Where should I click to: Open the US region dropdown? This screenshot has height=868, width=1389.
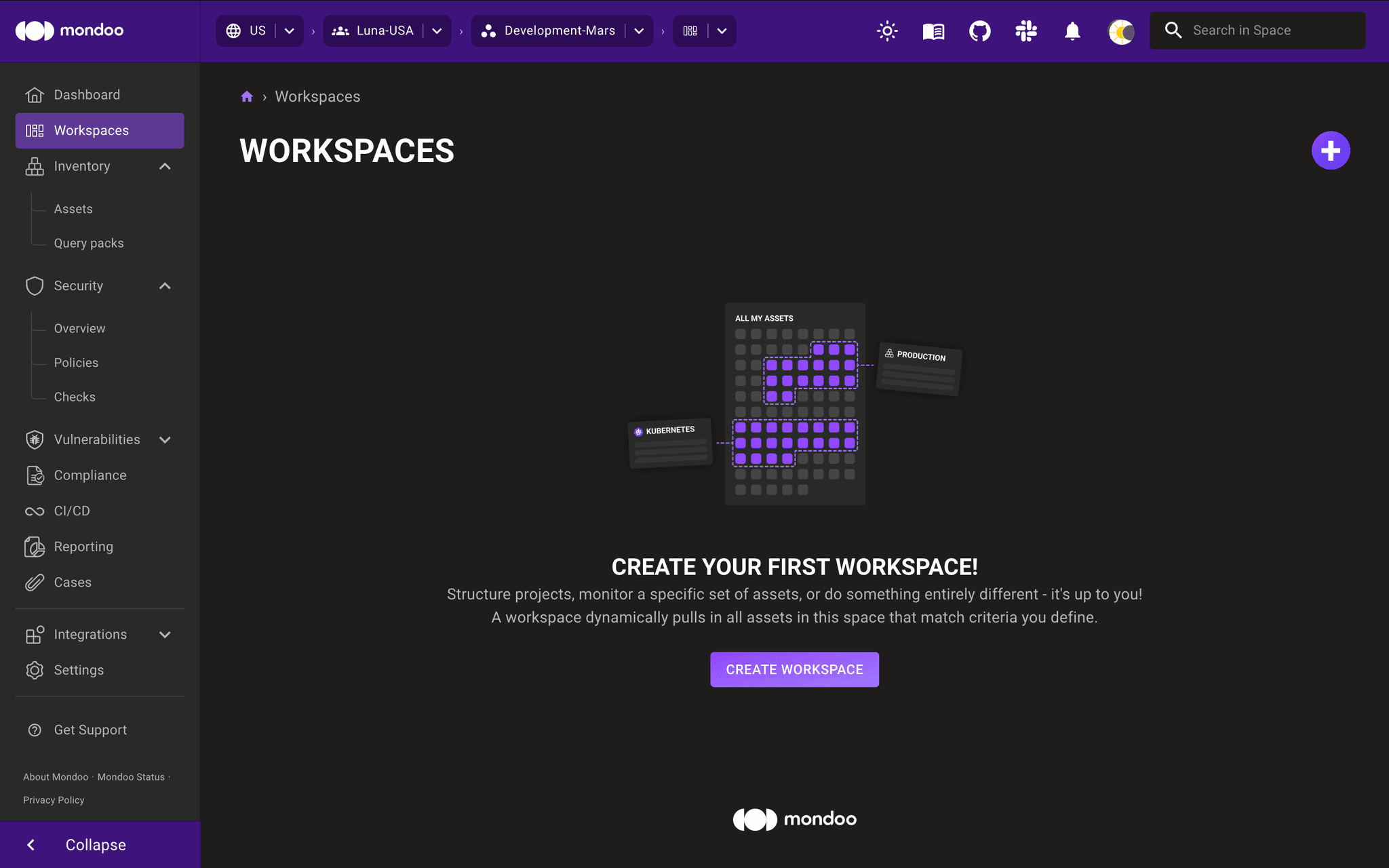(x=289, y=31)
